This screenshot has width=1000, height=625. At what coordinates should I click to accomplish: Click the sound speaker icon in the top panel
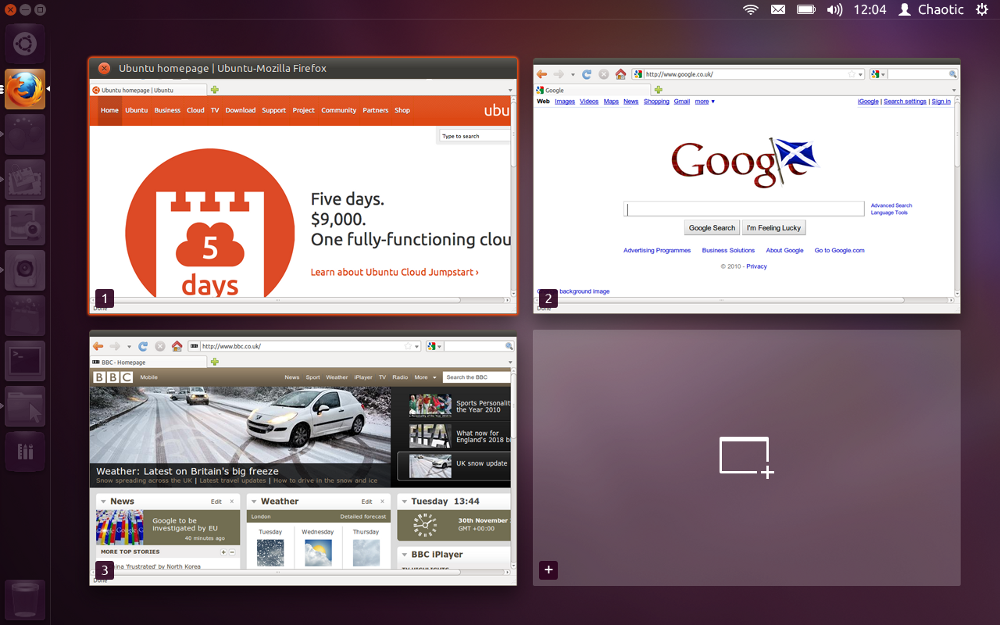834,10
